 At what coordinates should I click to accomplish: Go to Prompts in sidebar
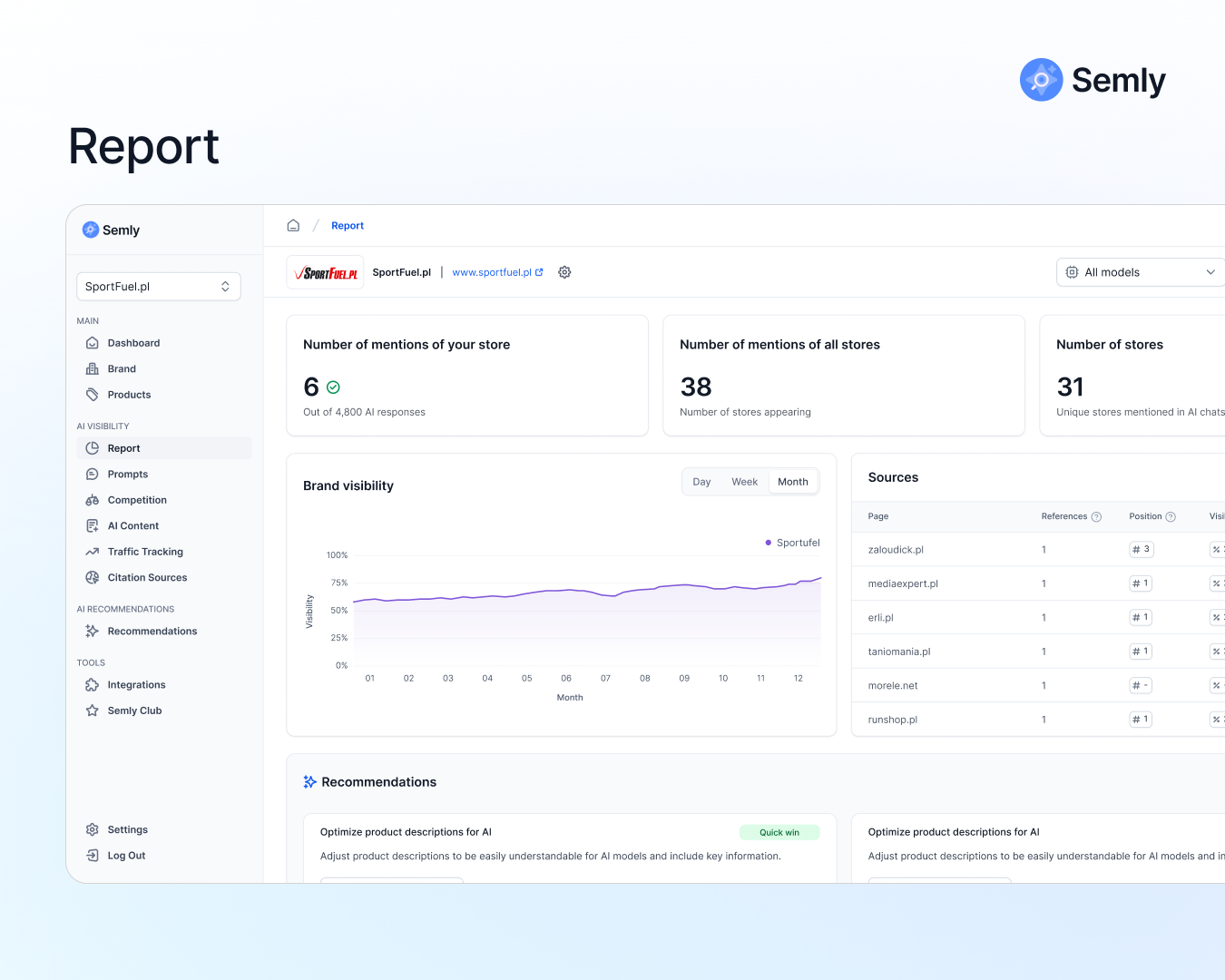127,475
